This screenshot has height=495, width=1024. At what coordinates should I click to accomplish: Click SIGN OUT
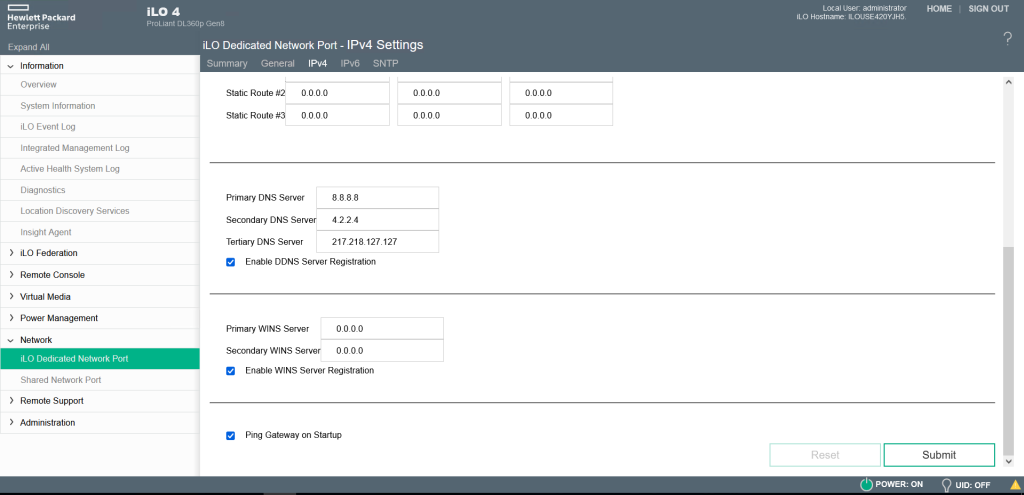click(988, 8)
